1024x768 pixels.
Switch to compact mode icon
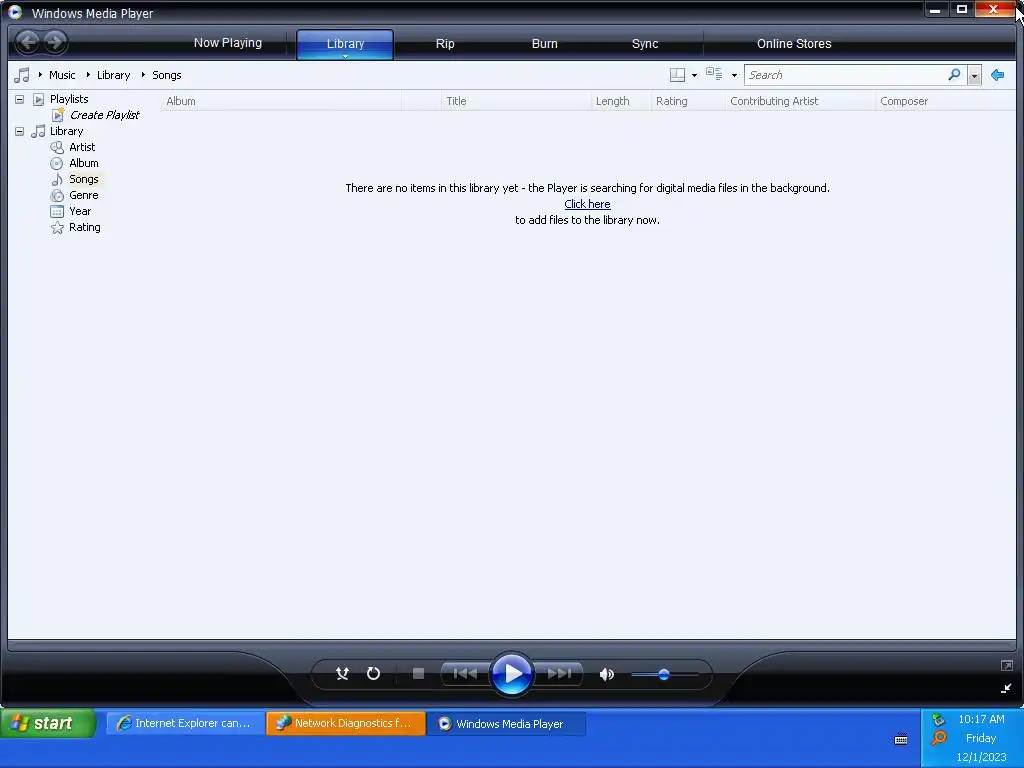tap(1006, 688)
